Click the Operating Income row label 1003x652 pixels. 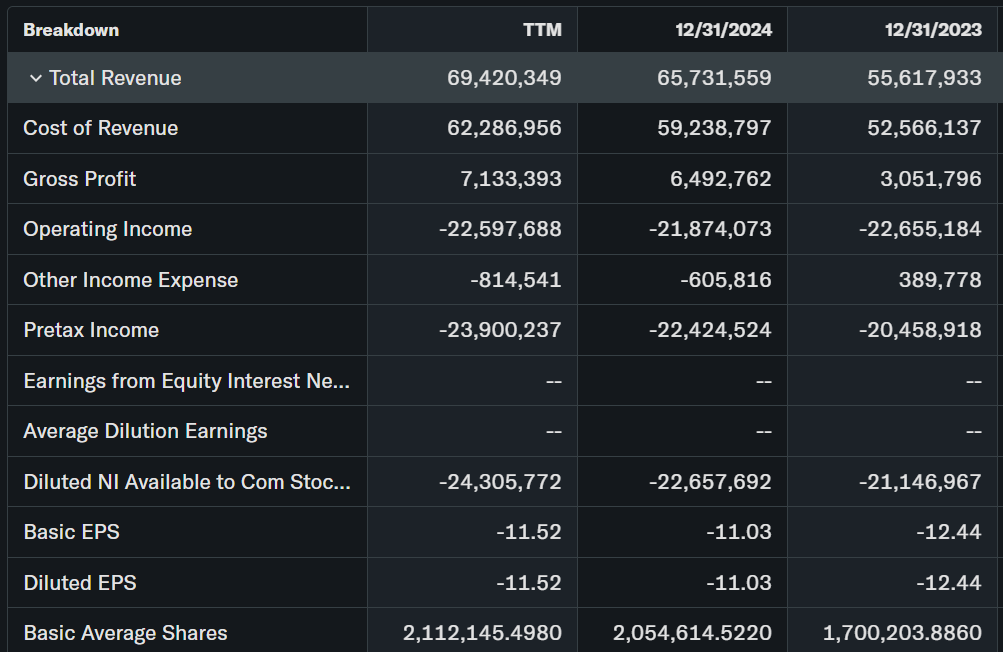pyautogui.click(x=108, y=229)
